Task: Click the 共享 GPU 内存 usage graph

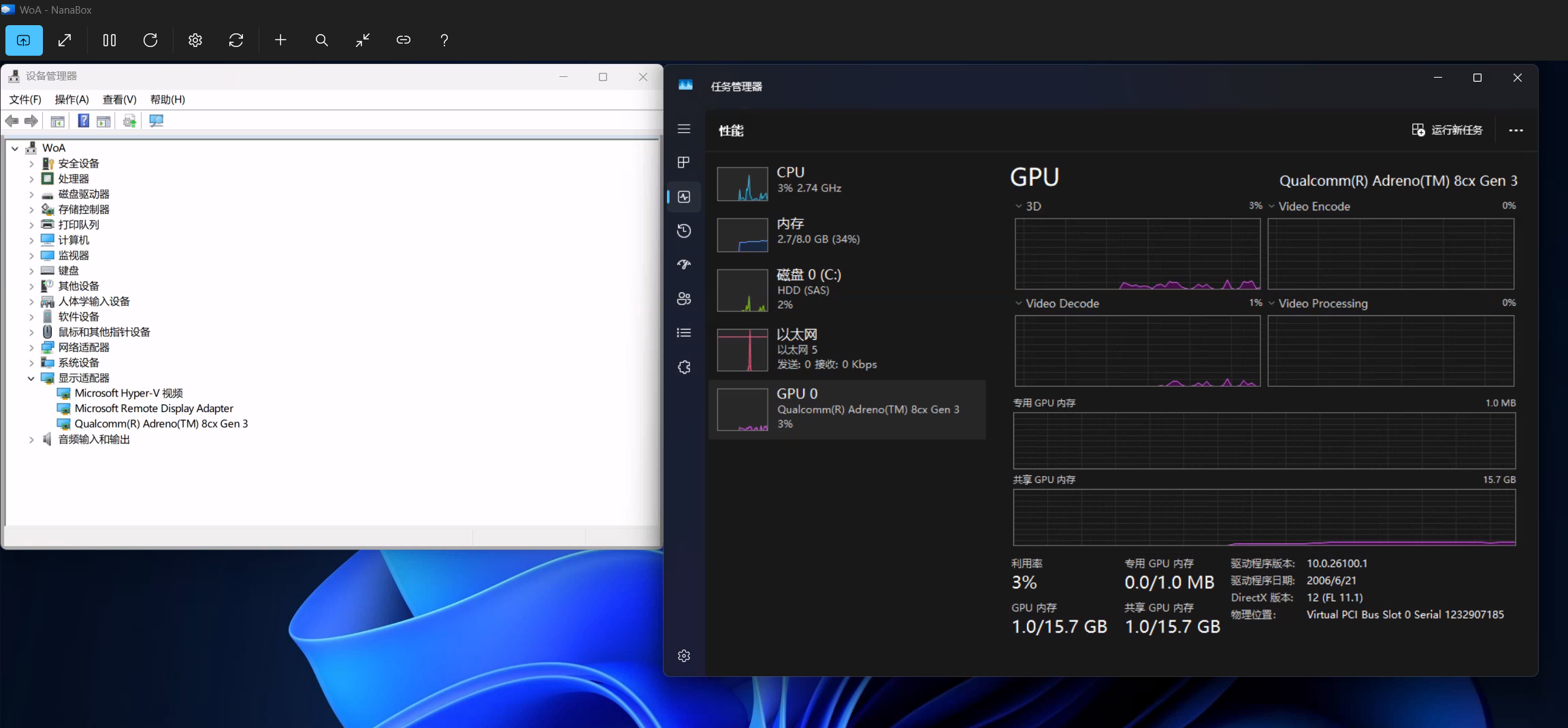Action: [1264, 517]
